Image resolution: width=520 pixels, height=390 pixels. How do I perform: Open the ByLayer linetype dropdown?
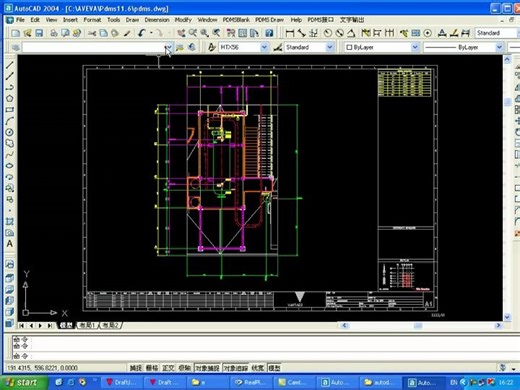click(499, 47)
